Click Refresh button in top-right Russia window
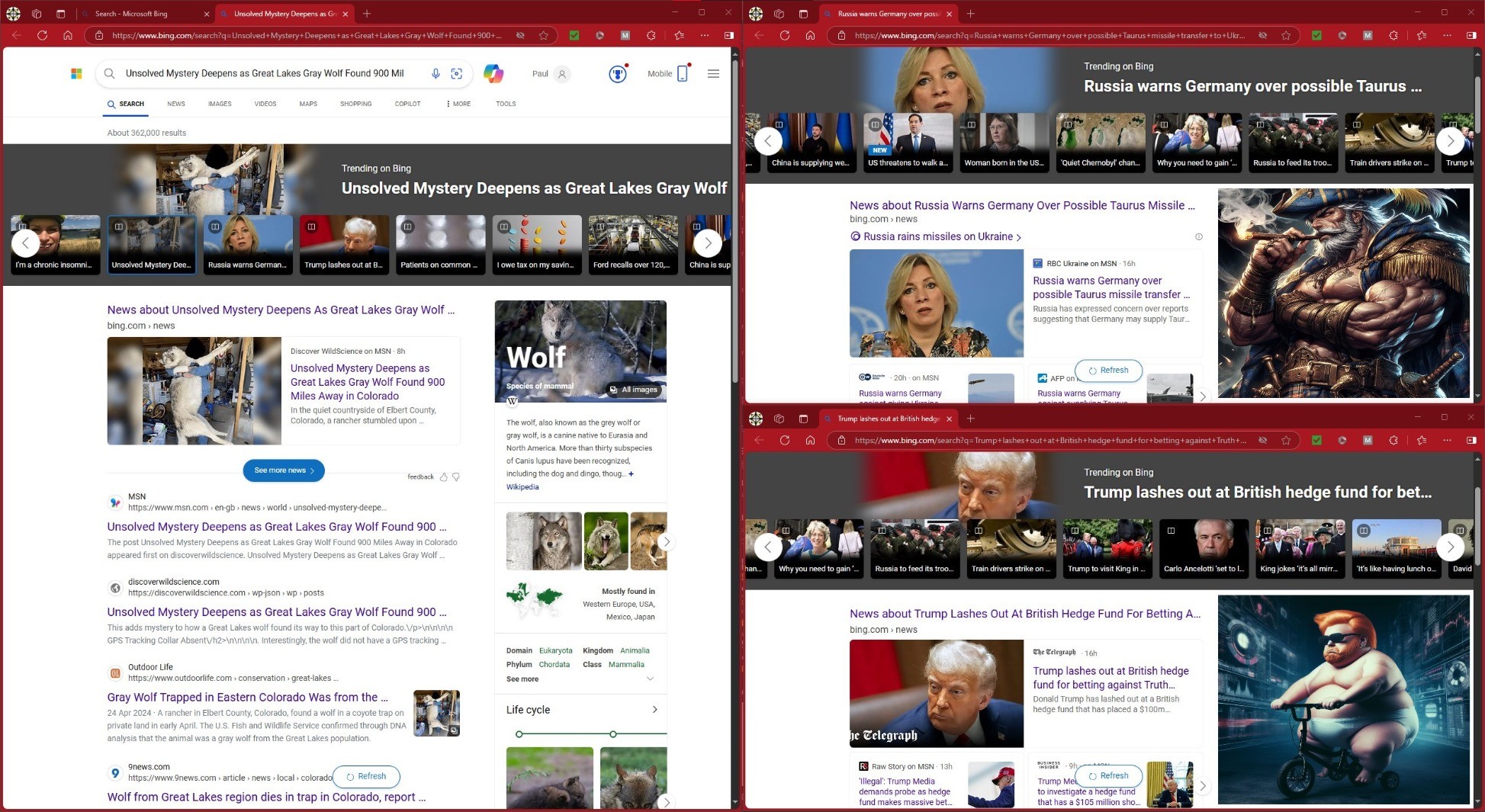The height and width of the screenshot is (812, 1485). [1108, 371]
